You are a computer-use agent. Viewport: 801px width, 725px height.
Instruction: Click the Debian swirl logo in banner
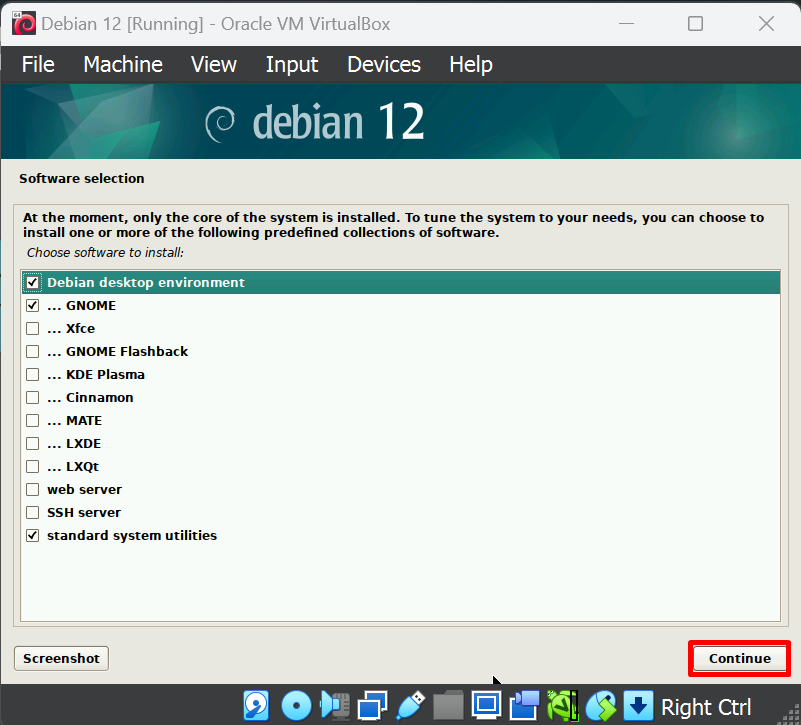tap(220, 124)
